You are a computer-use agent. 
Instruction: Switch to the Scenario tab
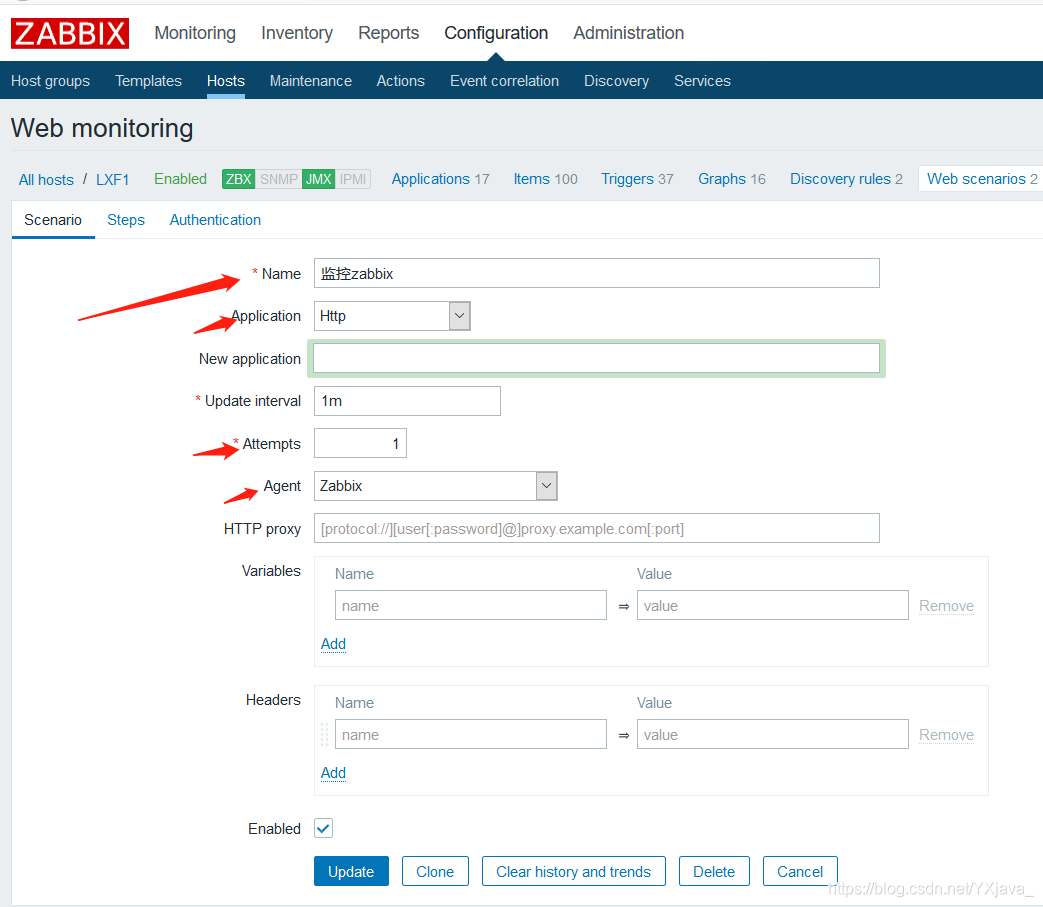click(x=53, y=220)
